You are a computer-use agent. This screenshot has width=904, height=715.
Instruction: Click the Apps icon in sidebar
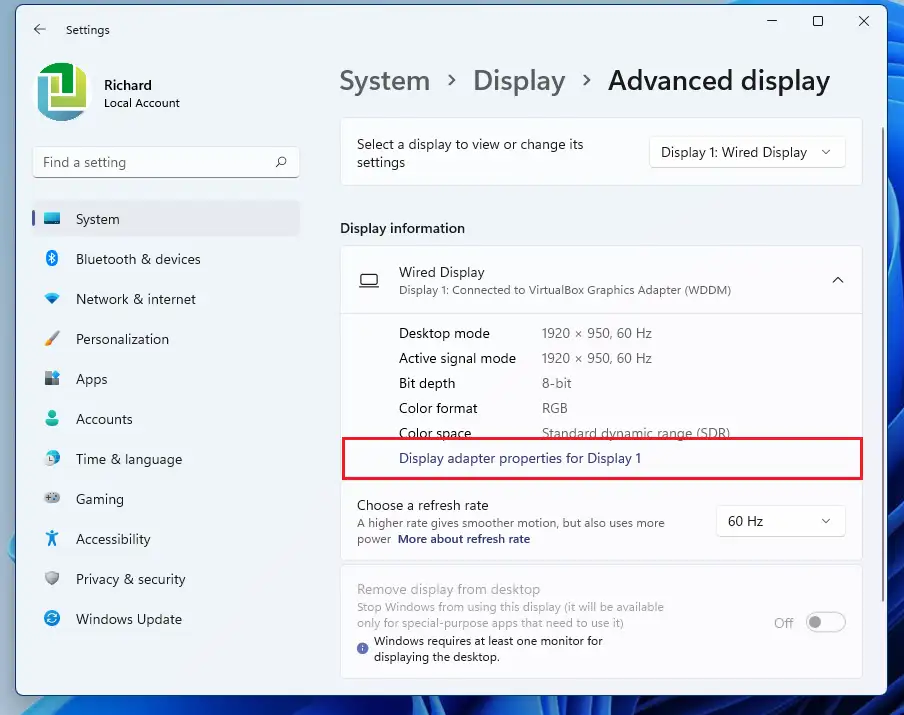click(52, 378)
